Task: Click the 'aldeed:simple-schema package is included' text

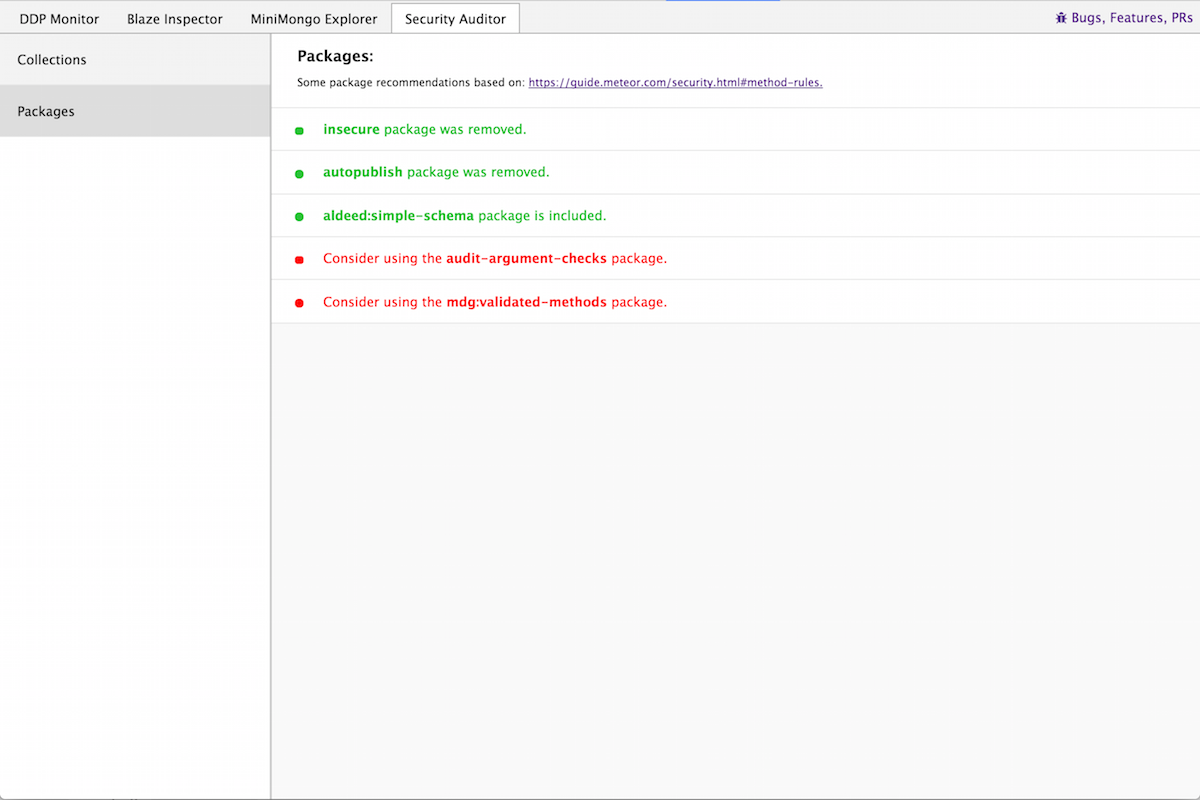Action: (464, 215)
